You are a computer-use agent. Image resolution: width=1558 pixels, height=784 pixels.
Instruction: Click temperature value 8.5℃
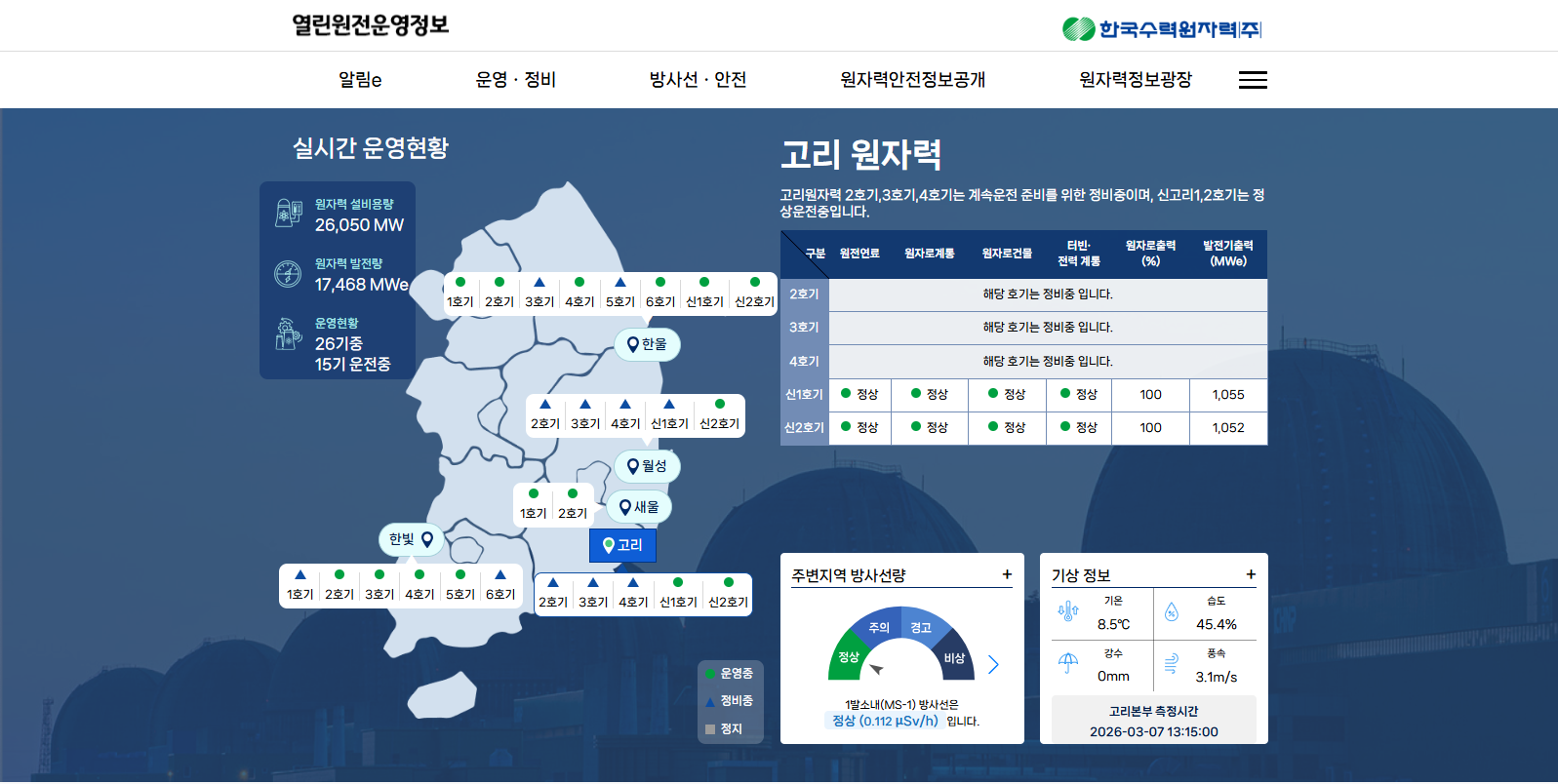[1113, 624]
